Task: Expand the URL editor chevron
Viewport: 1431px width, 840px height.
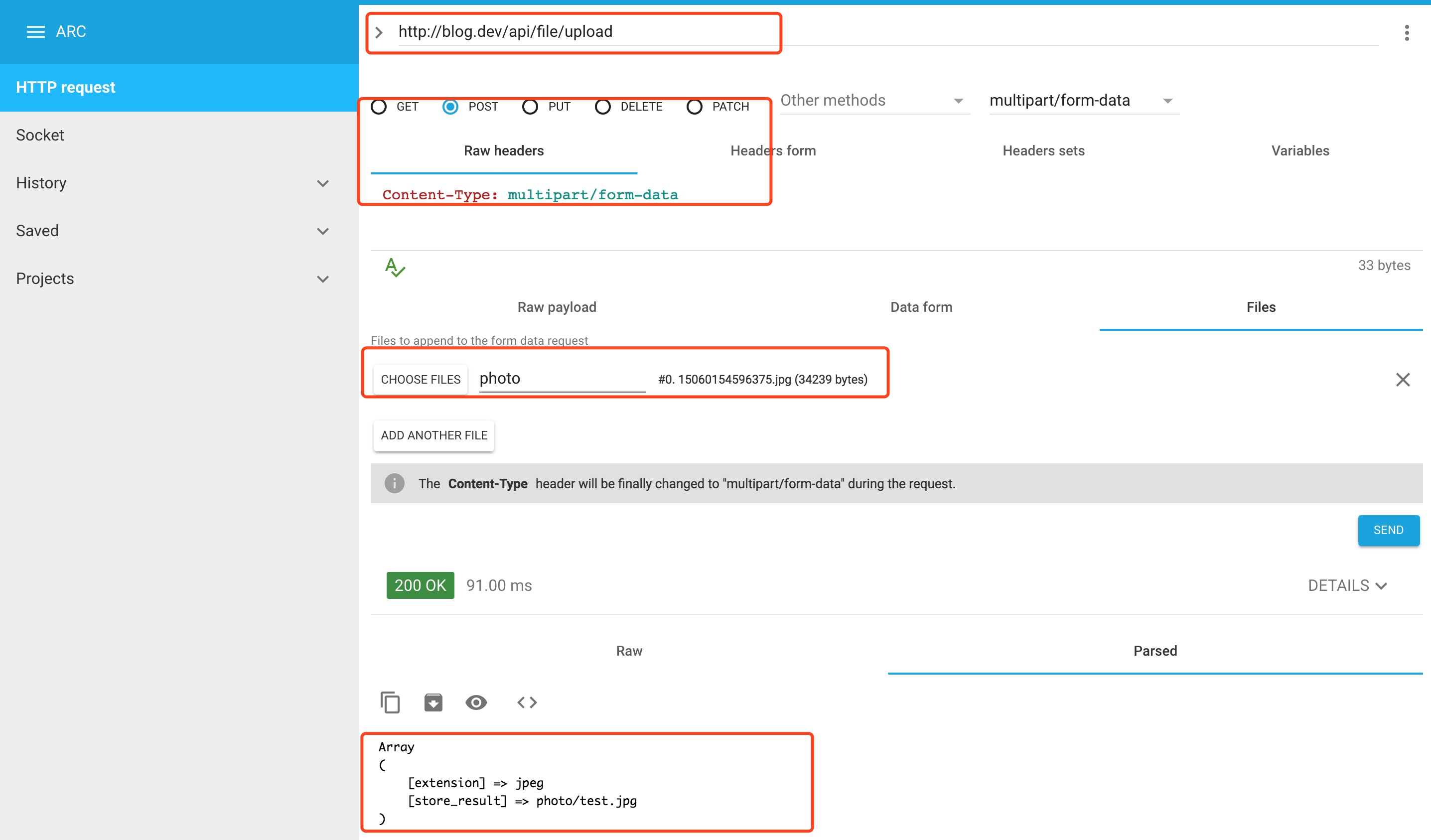Action: 379,32
